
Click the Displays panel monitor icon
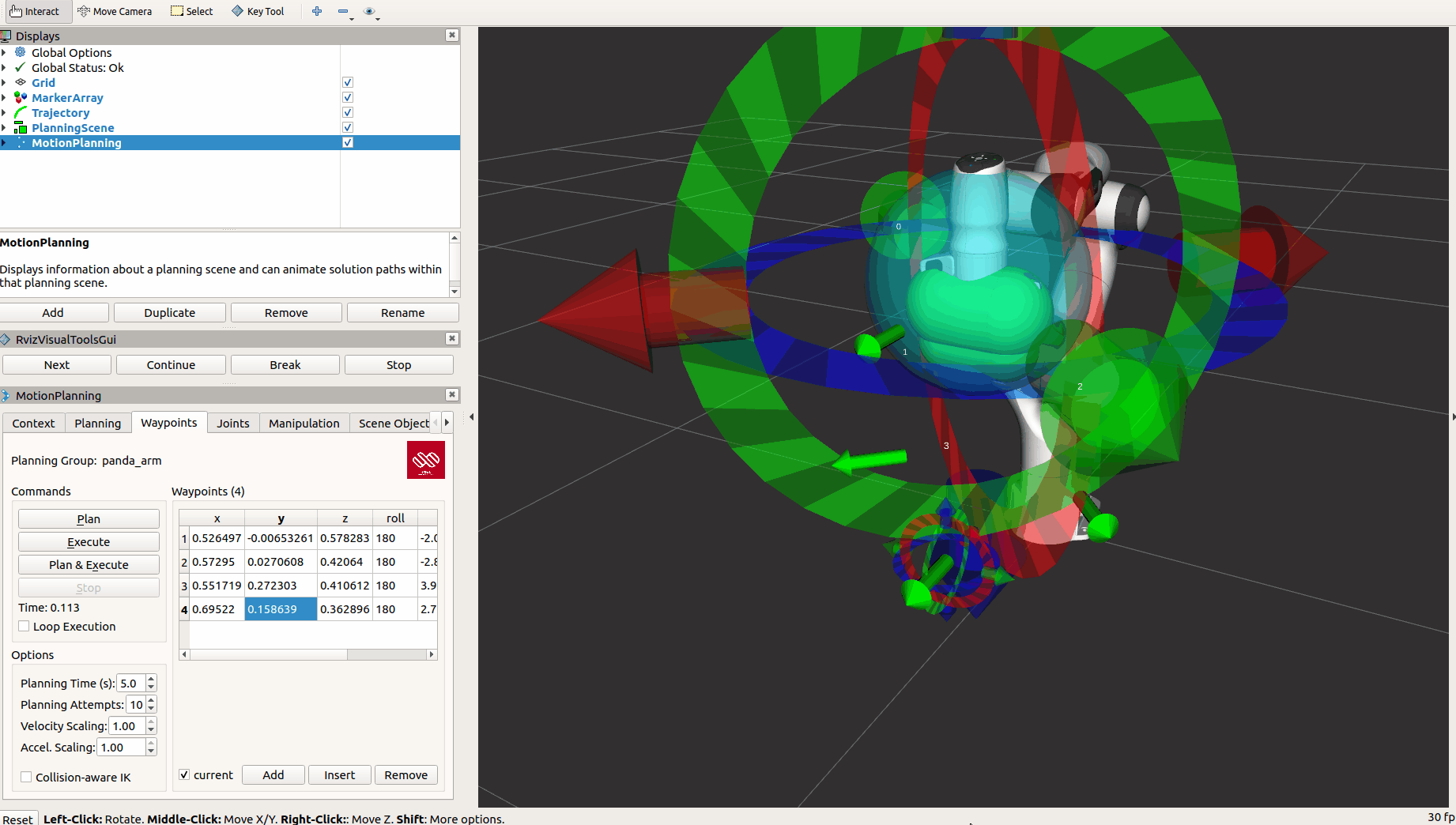click(6, 36)
